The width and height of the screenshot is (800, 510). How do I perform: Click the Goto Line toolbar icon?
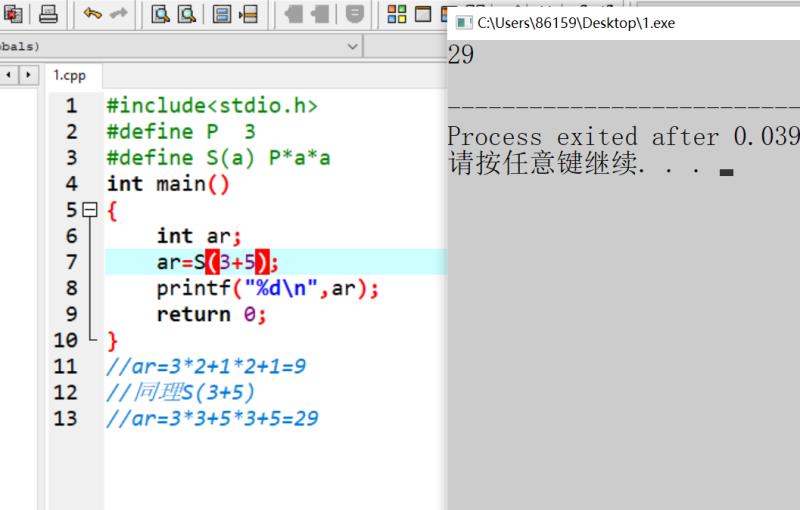pos(248,14)
